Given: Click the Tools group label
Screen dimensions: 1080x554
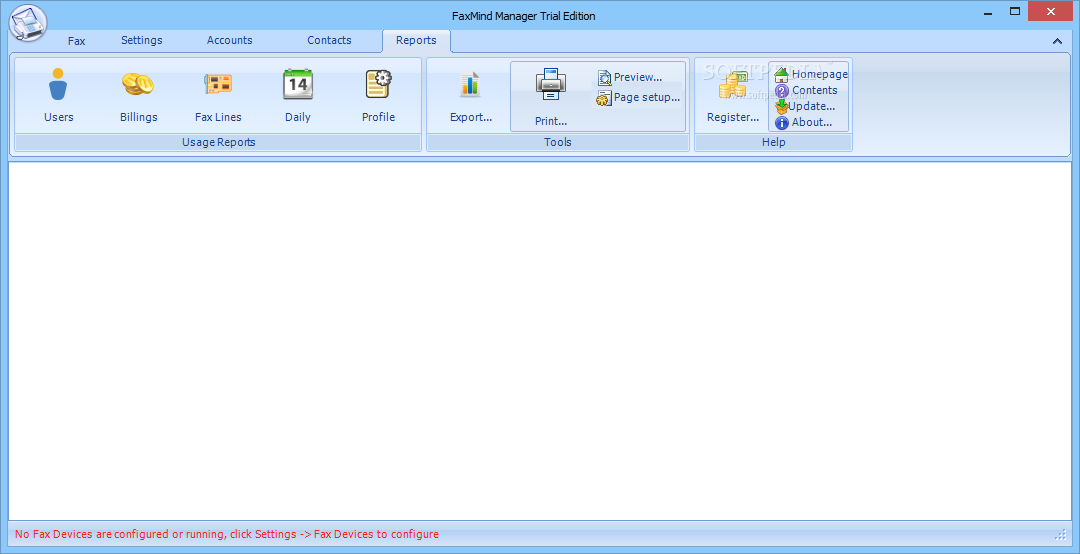Looking at the screenshot, I should pos(558,142).
